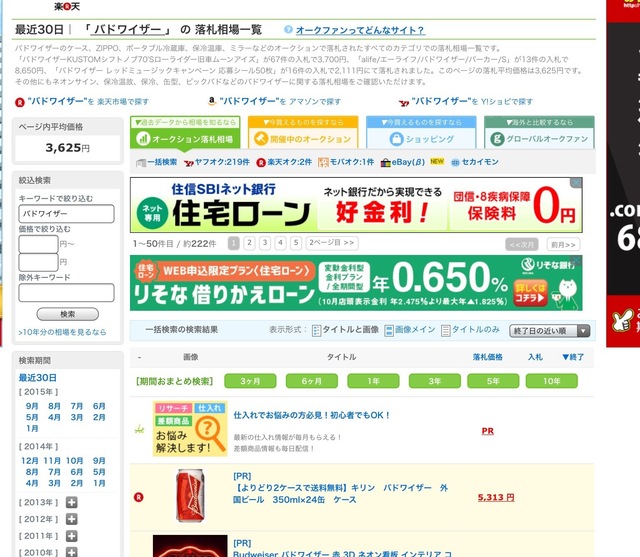Click the maximum price input field
The height and width of the screenshot is (557, 640).
tap(38, 262)
